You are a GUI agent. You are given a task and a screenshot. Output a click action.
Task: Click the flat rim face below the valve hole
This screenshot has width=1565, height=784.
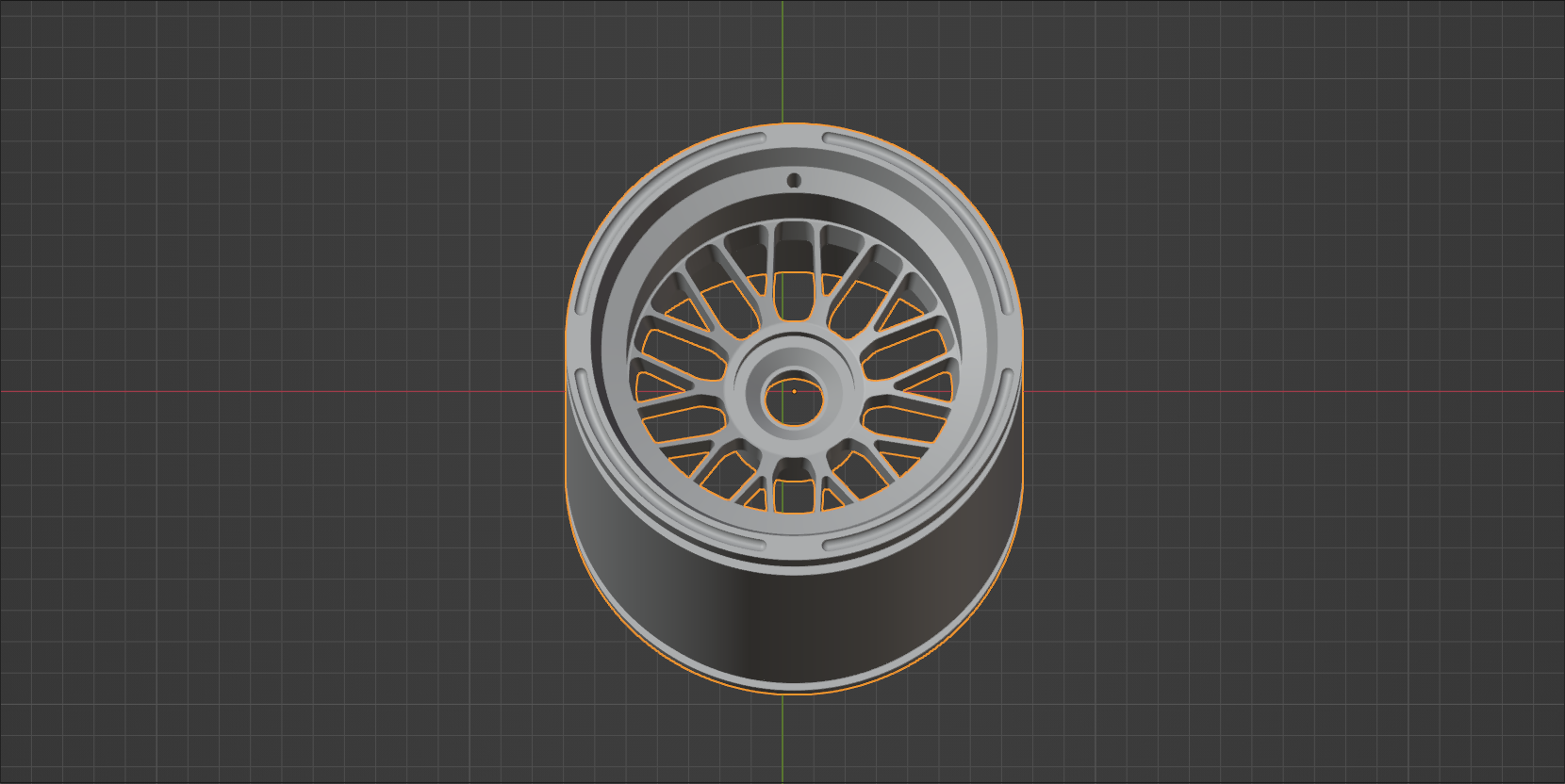794,196
